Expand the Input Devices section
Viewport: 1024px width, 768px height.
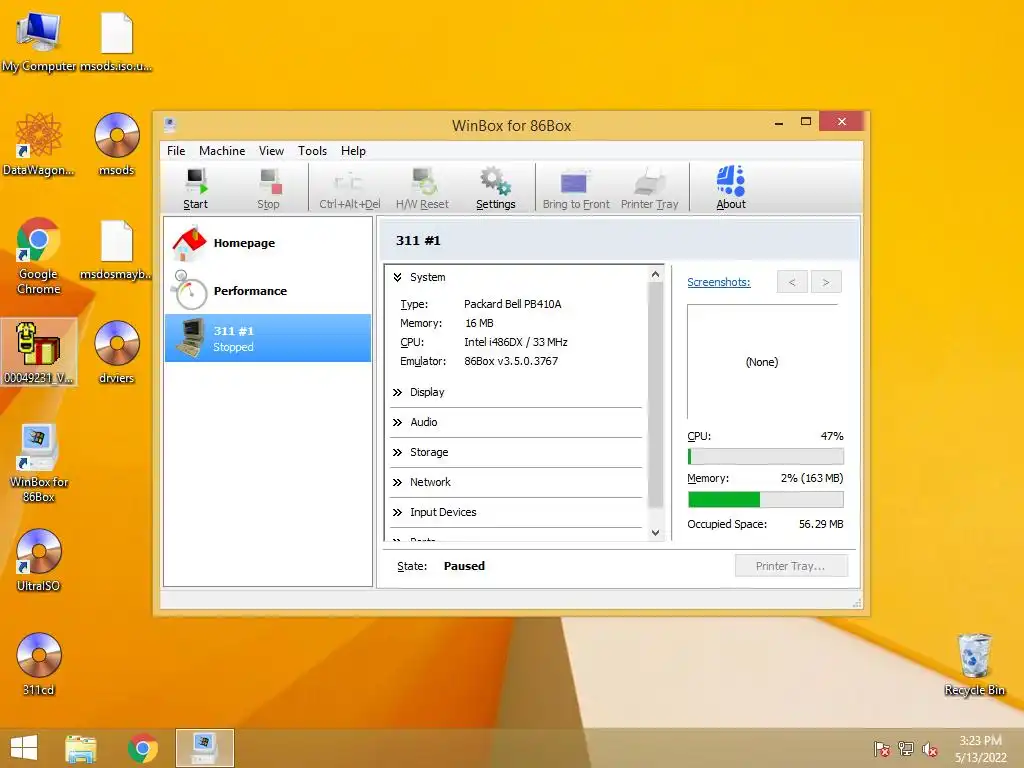[397, 513]
